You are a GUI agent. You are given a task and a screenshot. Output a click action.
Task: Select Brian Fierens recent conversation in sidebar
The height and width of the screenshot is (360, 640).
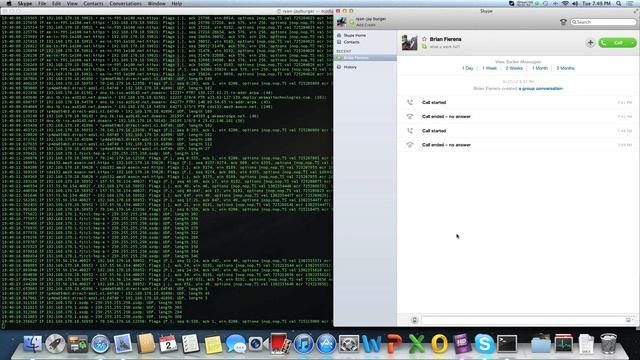[365, 58]
